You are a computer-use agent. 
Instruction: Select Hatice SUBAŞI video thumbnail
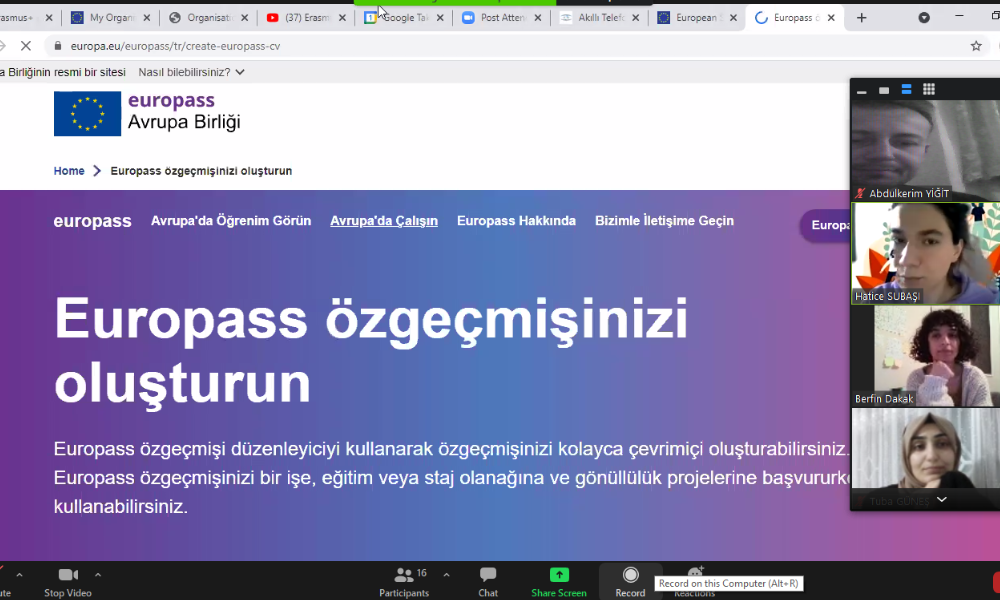tap(925, 253)
